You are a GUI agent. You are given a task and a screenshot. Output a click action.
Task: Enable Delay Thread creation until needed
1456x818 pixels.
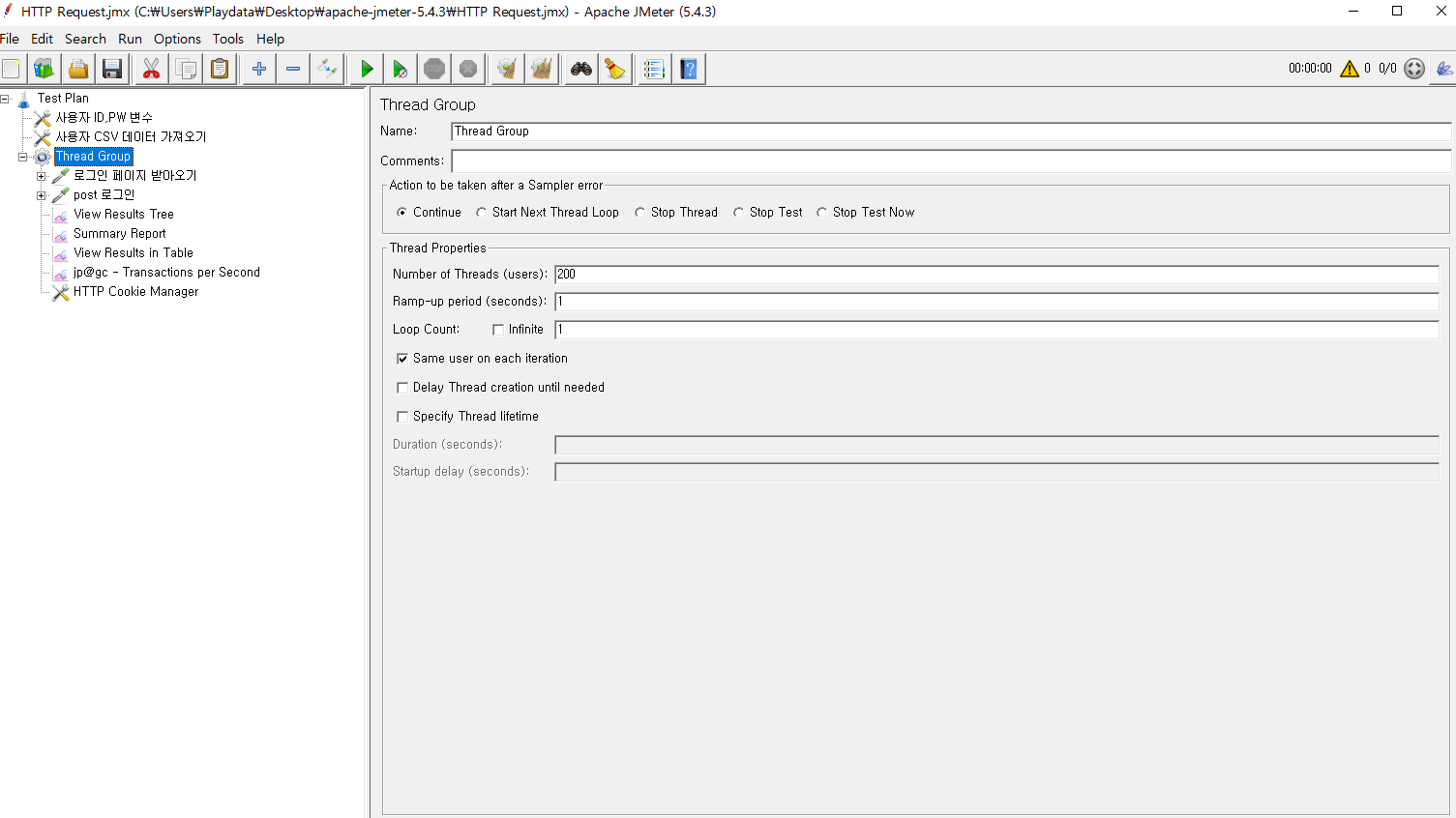click(402, 388)
